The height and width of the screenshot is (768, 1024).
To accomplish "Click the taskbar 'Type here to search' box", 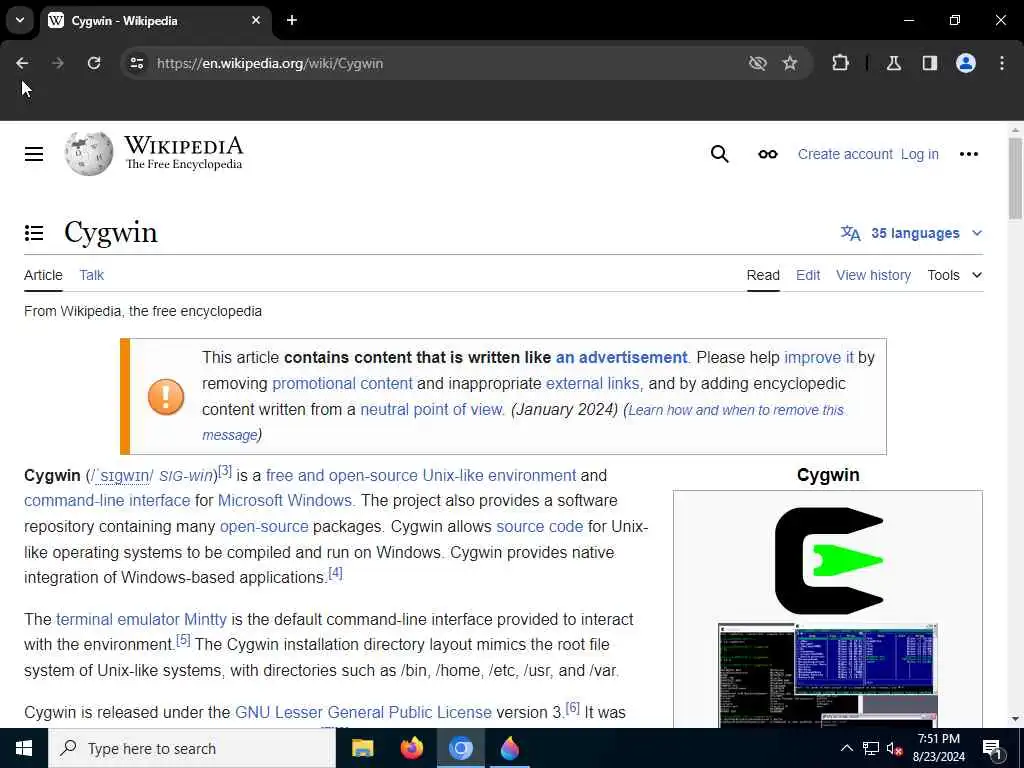I will point(192,748).
